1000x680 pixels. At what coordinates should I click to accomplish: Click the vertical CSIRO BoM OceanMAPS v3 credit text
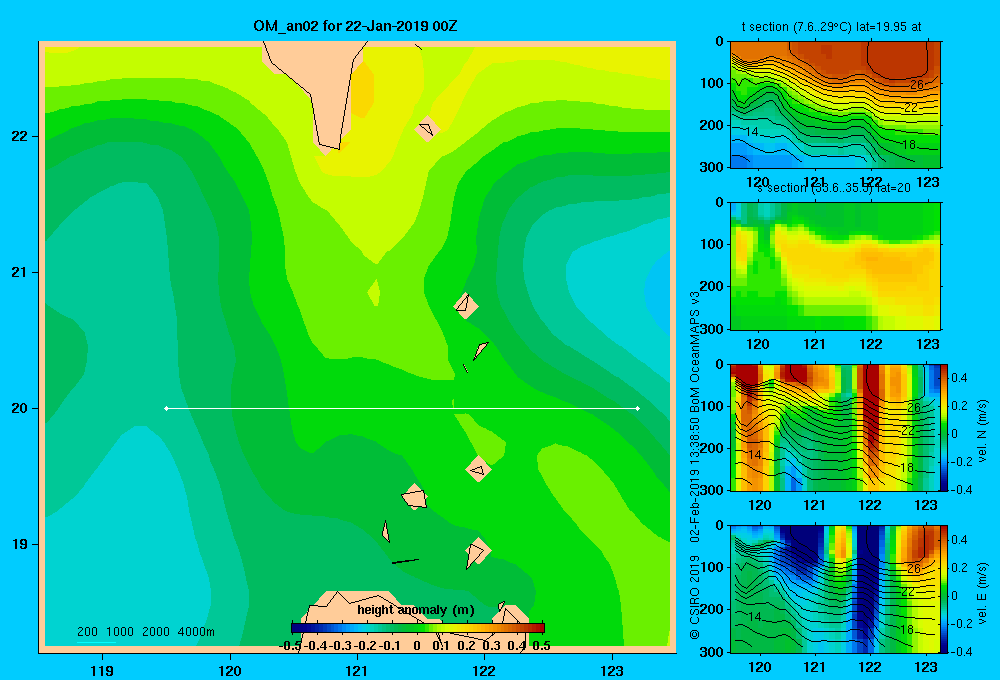[695, 465]
